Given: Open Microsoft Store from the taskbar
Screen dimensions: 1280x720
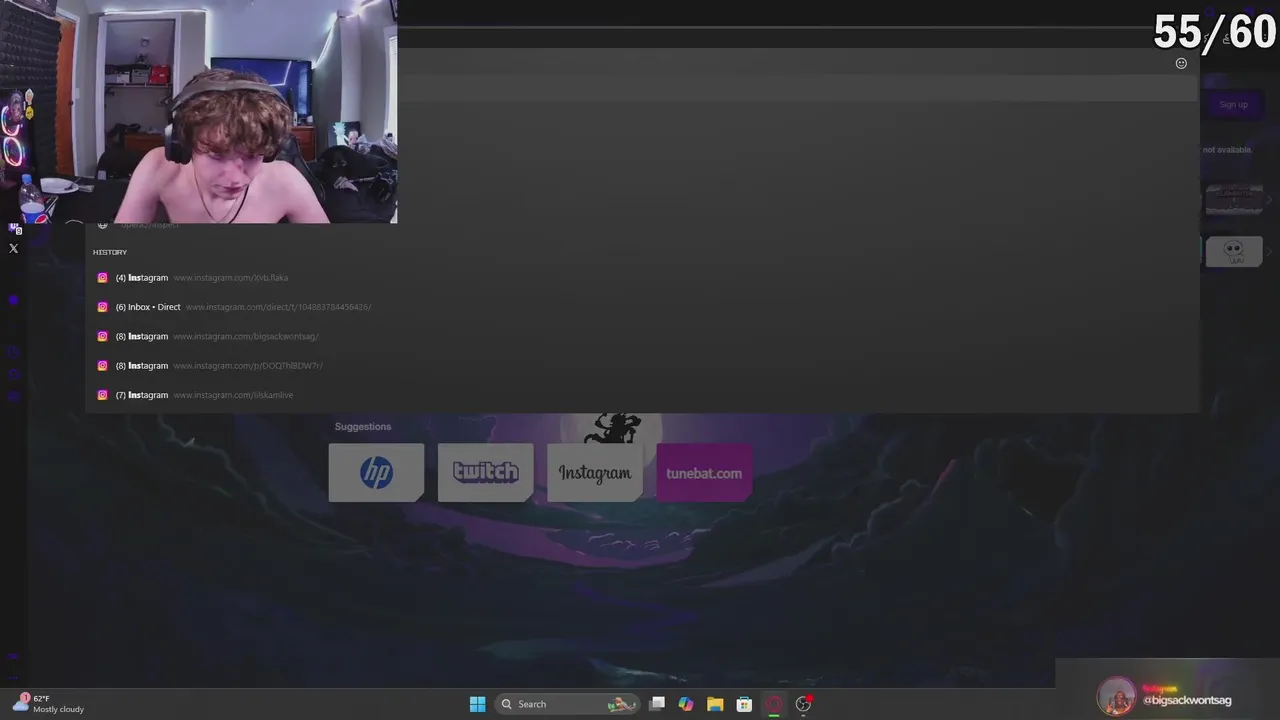Looking at the screenshot, I should pyautogui.click(x=744, y=704).
